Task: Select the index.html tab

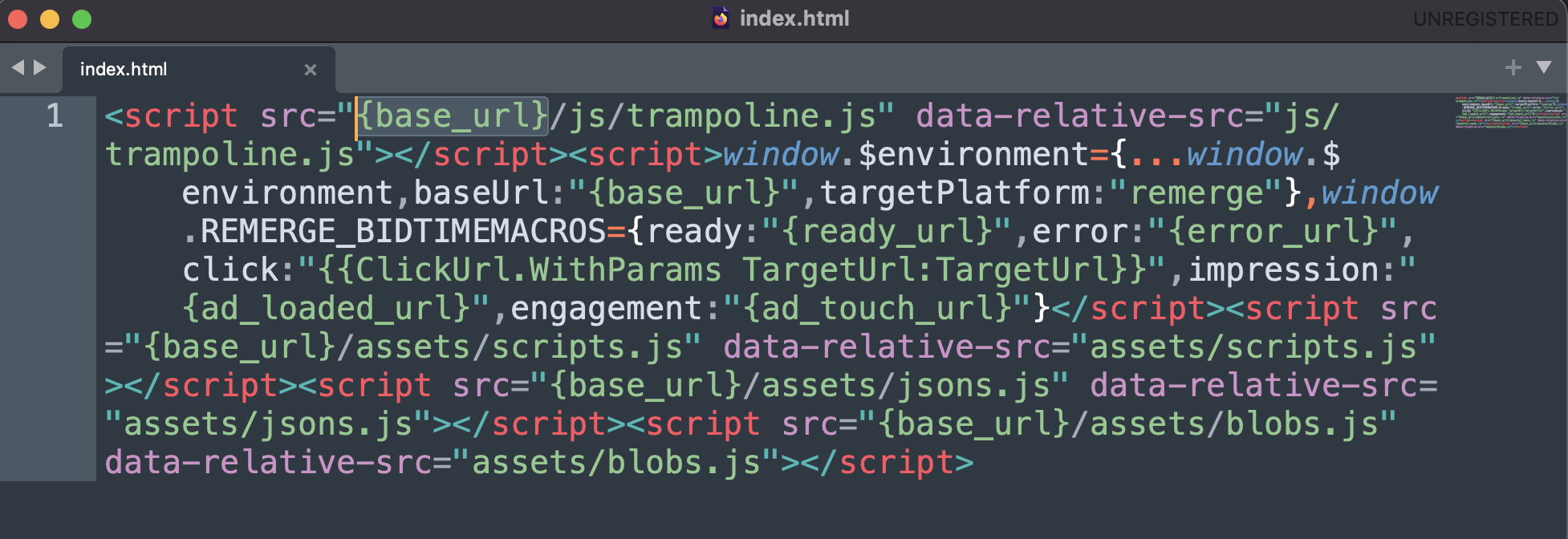Action: 199,70
